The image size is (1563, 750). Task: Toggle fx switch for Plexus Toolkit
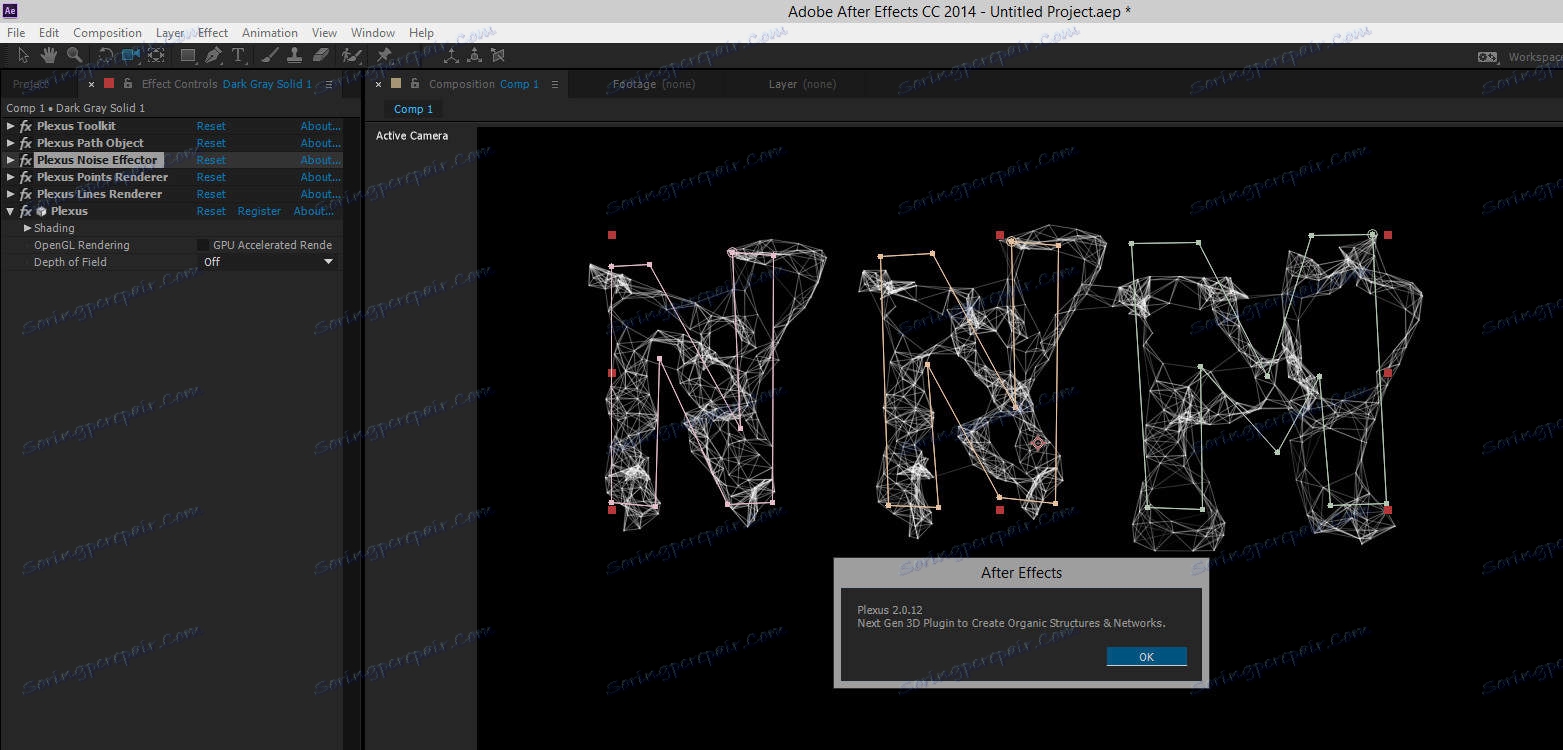pyautogui.click(x=26, y=126)
